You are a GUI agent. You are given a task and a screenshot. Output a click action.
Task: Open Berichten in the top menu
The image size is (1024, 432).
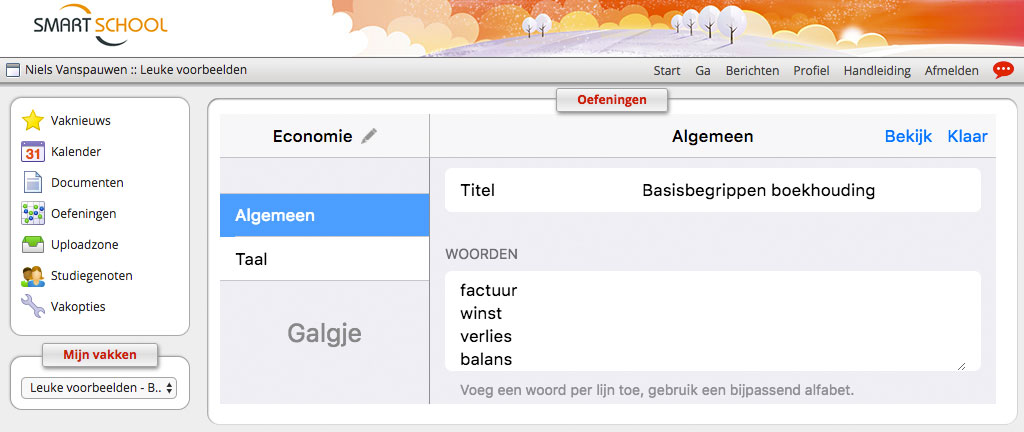752,71
